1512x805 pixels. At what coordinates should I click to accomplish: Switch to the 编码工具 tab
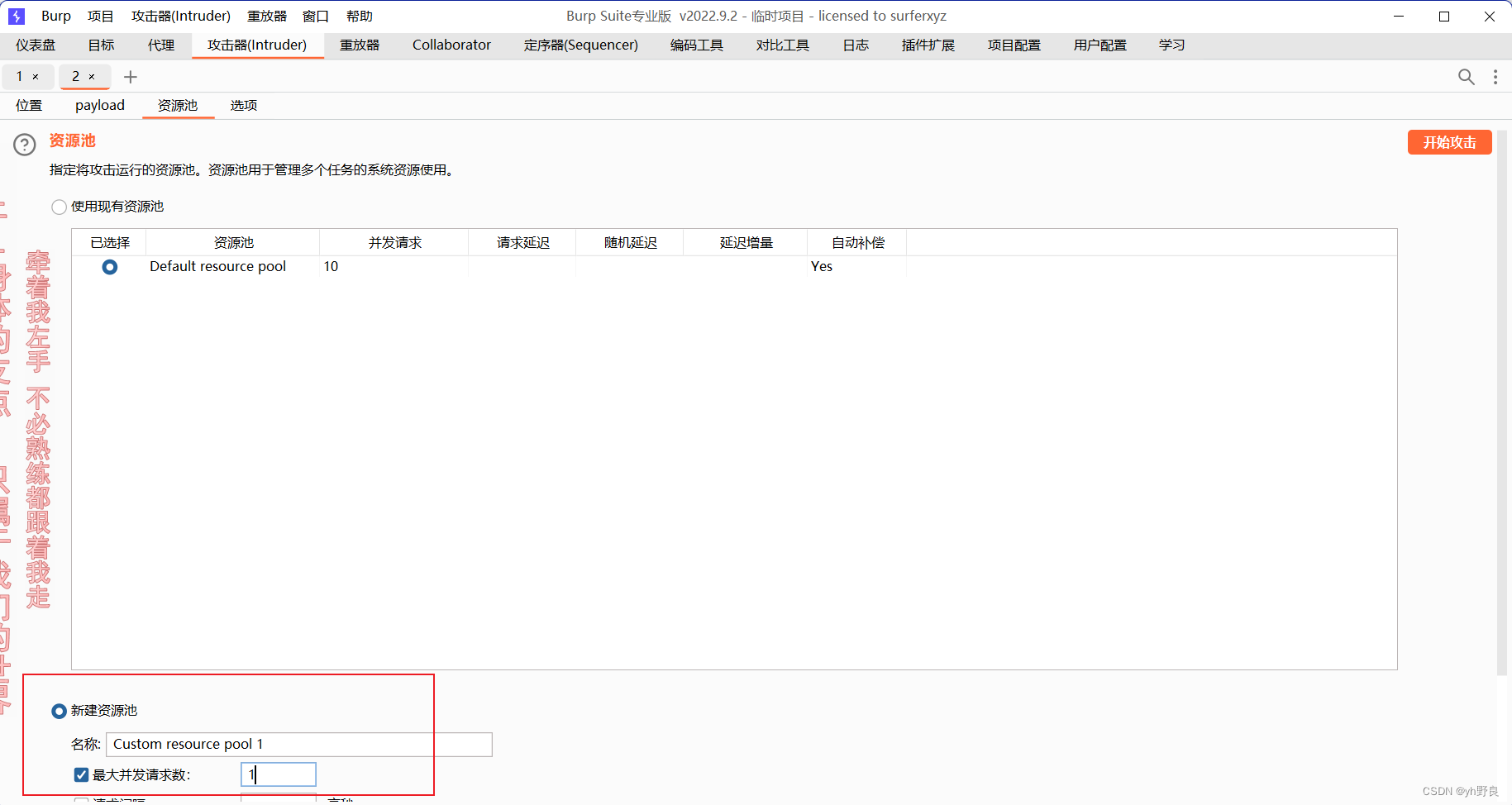[697, 45]
